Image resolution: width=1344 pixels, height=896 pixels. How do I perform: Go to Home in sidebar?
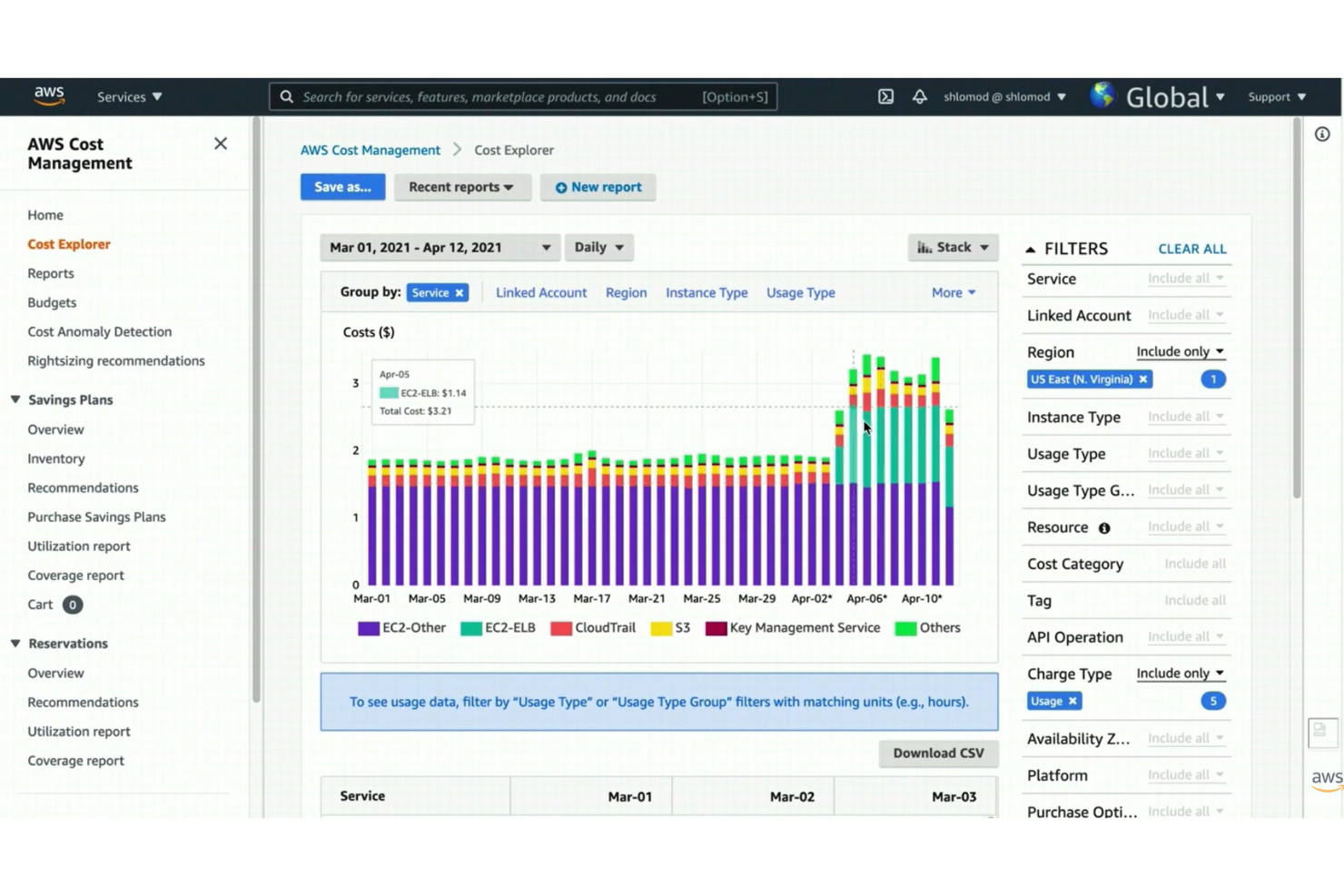click(x=45, y=215)
